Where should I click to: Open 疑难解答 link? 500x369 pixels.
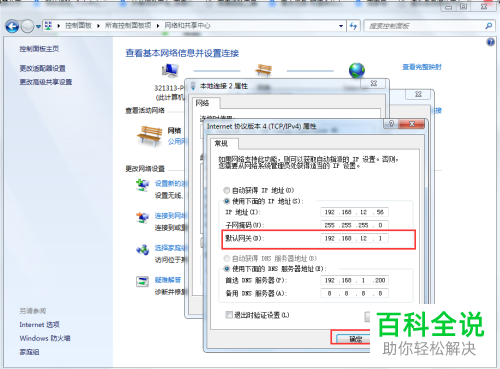pyautogui.click(x=168, y=280)
